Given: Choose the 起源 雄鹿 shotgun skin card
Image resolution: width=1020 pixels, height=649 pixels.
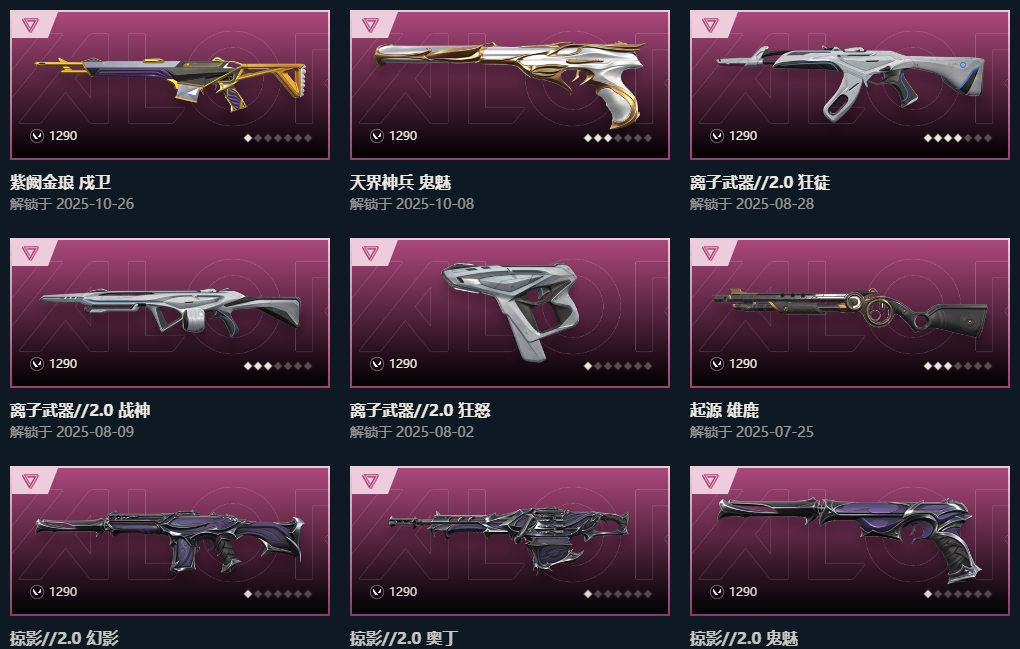Looking at the screenshot, I should pyautogui.click(x=850, y=313).
